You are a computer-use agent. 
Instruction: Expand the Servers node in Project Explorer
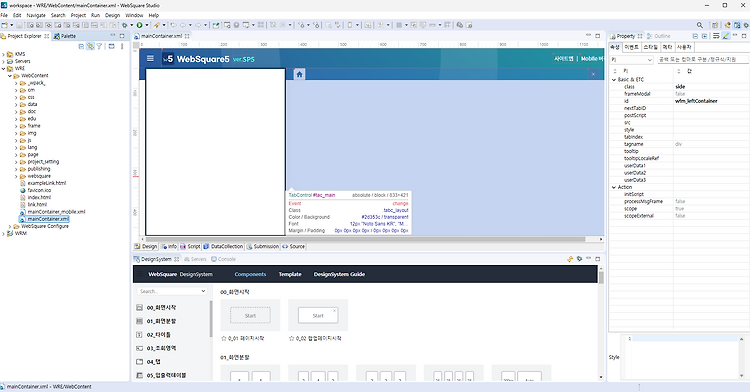[3, 61]
